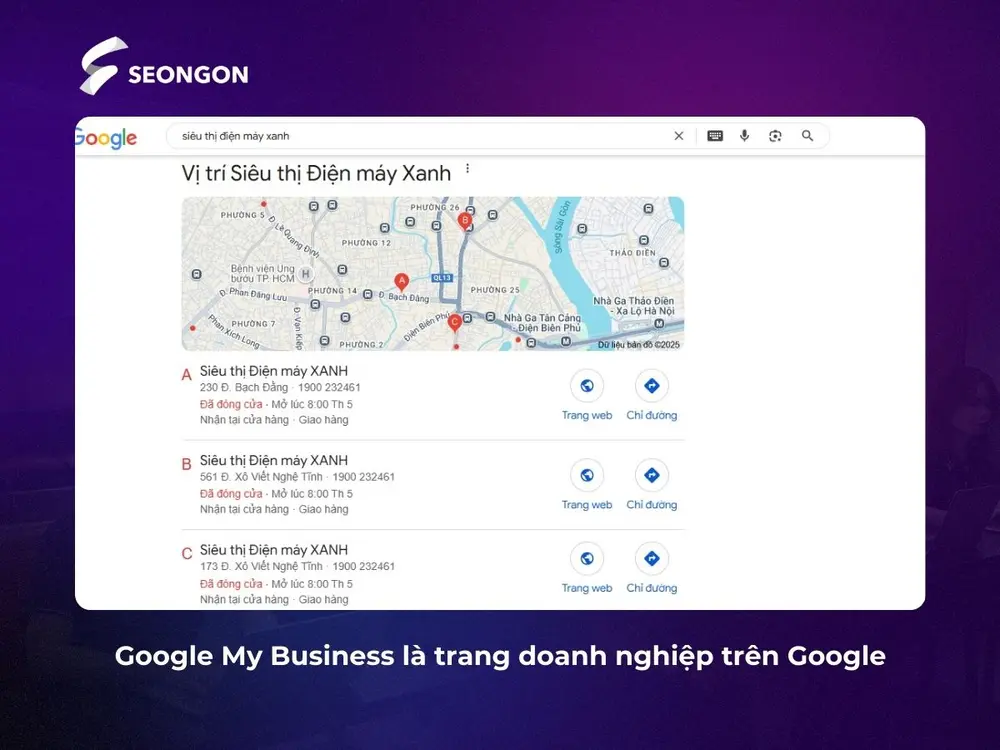Click the Google logo
This screenshot has height=750, width=1000.
coord(106,138)
